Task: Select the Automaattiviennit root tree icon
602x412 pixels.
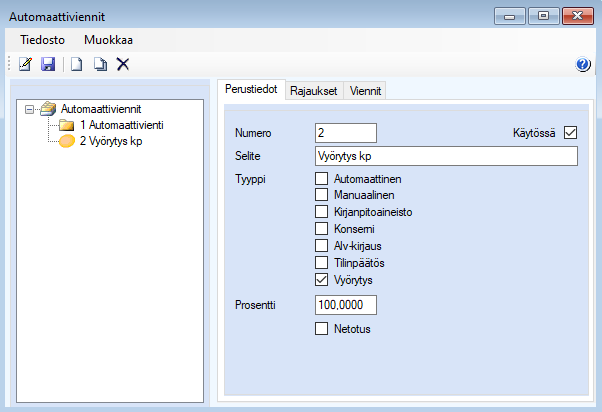Action: point(48,109)
